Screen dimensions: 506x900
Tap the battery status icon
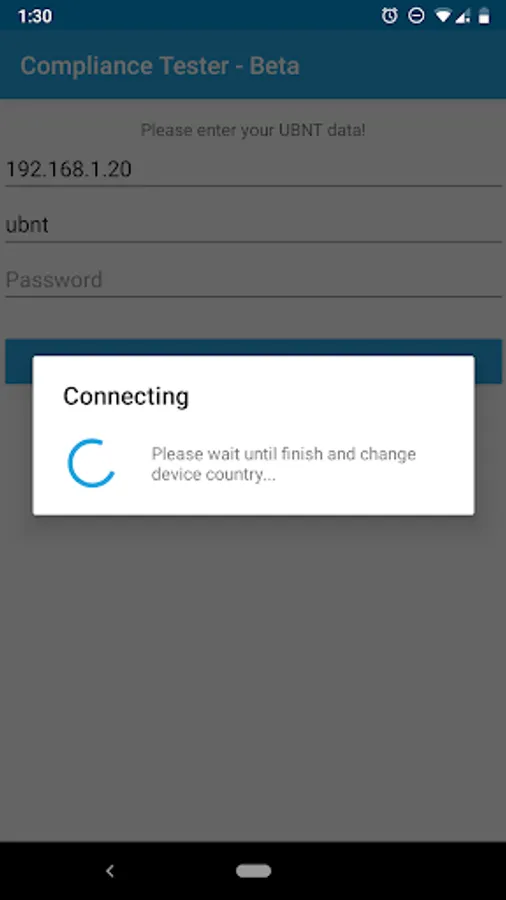tap(485, 16)
